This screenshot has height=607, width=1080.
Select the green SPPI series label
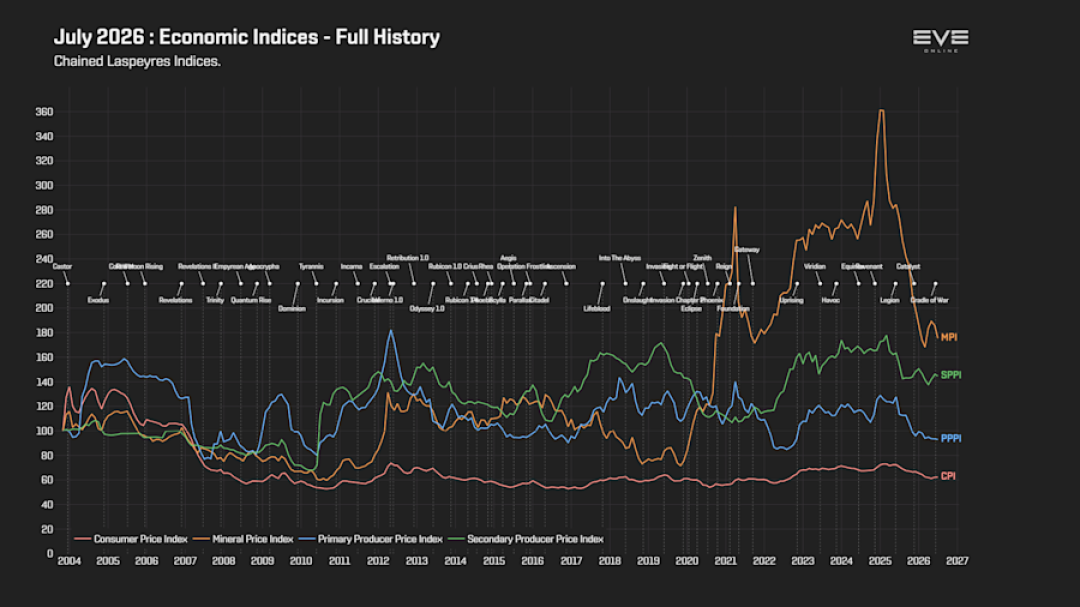(951, 375)
